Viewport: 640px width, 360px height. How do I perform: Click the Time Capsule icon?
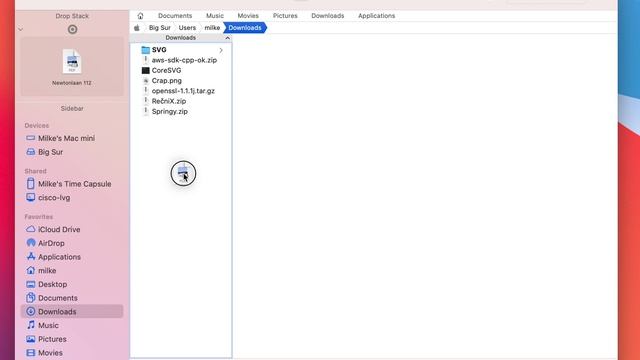click(x=31, y=183)
